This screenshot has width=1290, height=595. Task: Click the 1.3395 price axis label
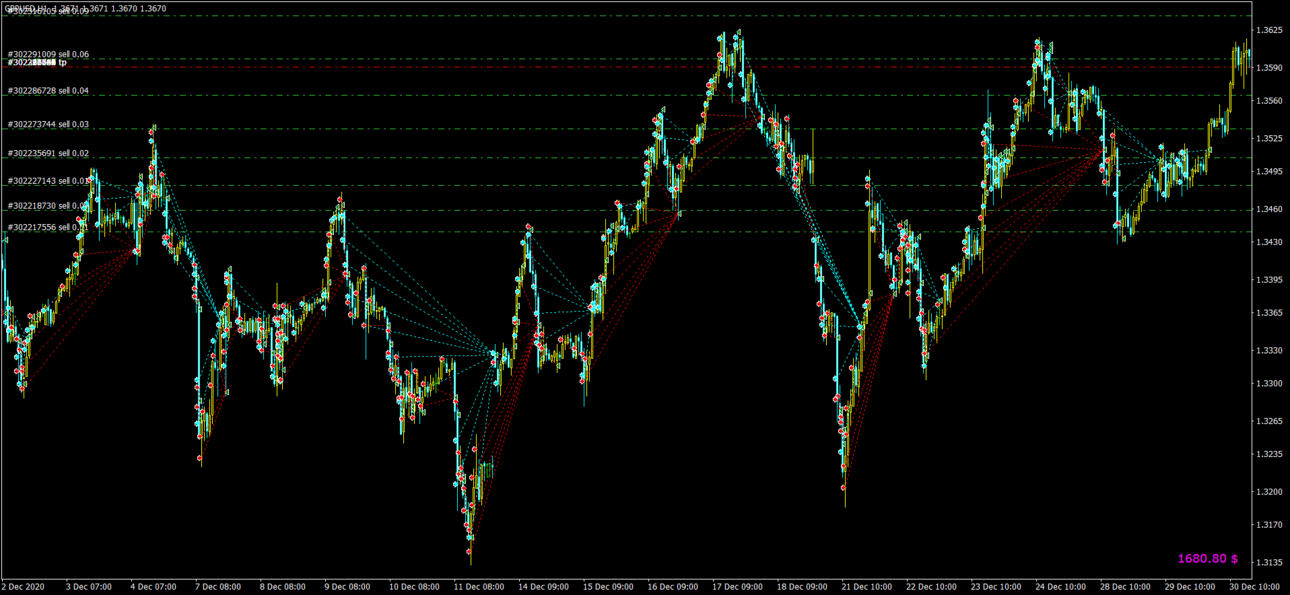pos(1270,280)
